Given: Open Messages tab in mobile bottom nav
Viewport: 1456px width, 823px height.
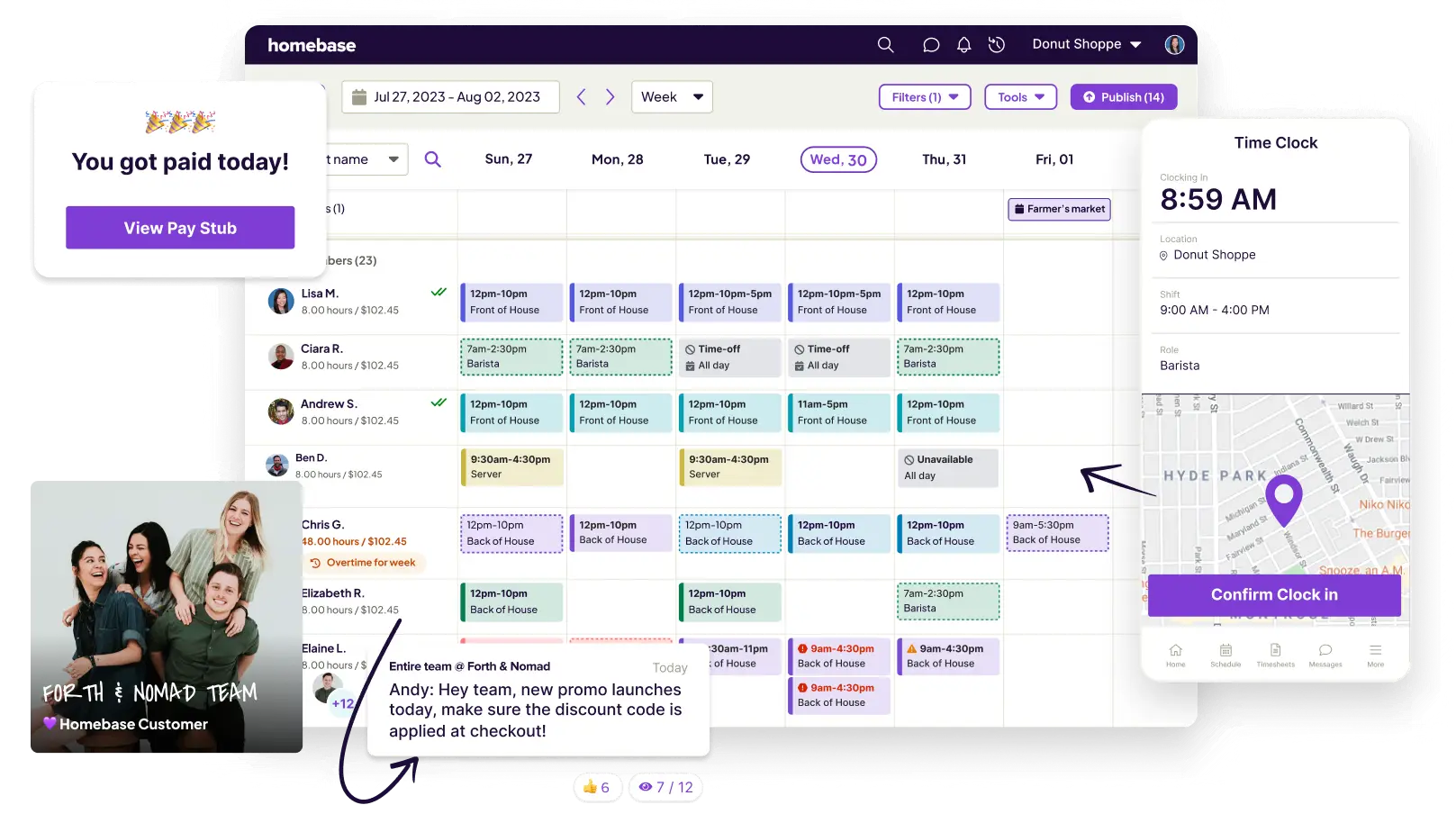Looking at the screenshot, I should [1325, 655].
